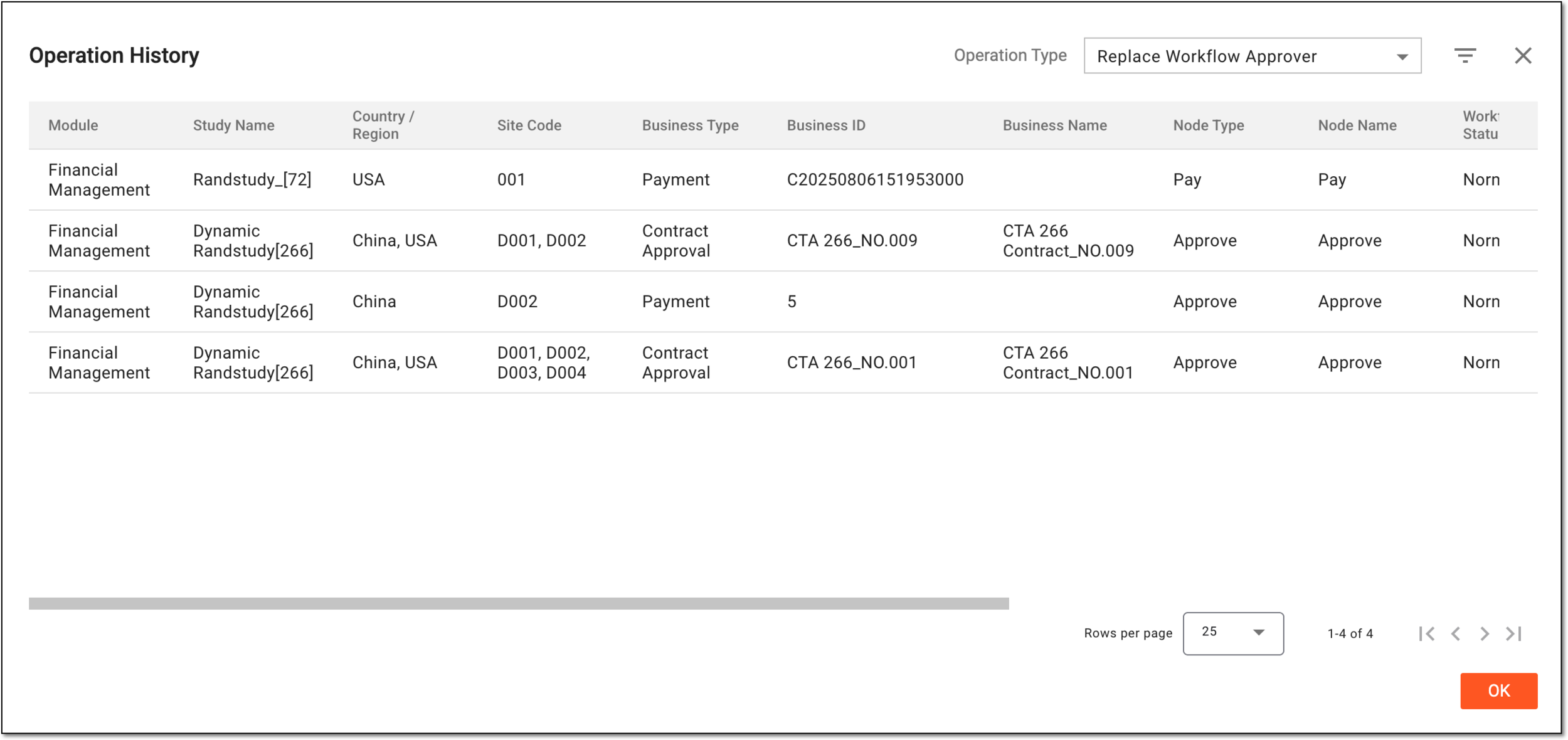Click Contract Approval in the CTA 266_NO.001 row
Image resolution: width=1568 pixels, height=740 pixels.
pos(676,362)
